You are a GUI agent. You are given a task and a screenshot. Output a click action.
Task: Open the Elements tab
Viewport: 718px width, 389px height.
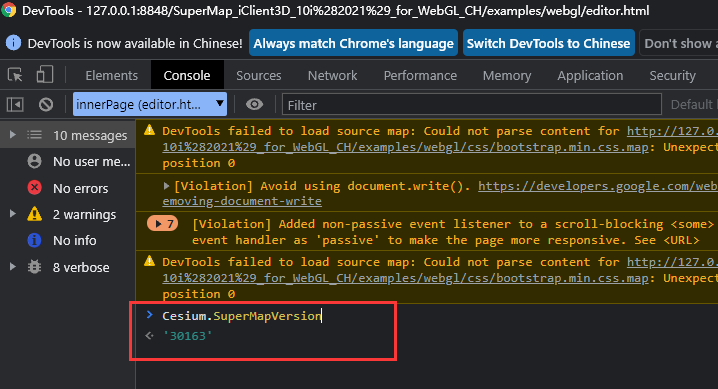coord(111,75)
